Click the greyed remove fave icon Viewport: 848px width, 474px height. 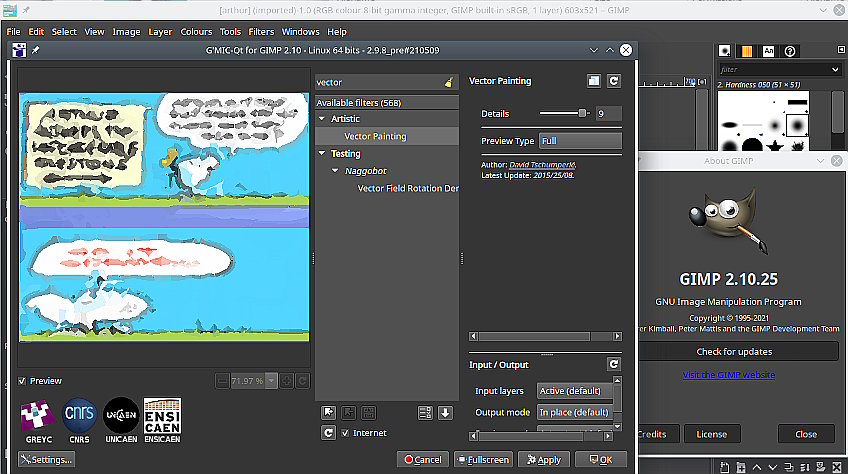pos(349,413)
